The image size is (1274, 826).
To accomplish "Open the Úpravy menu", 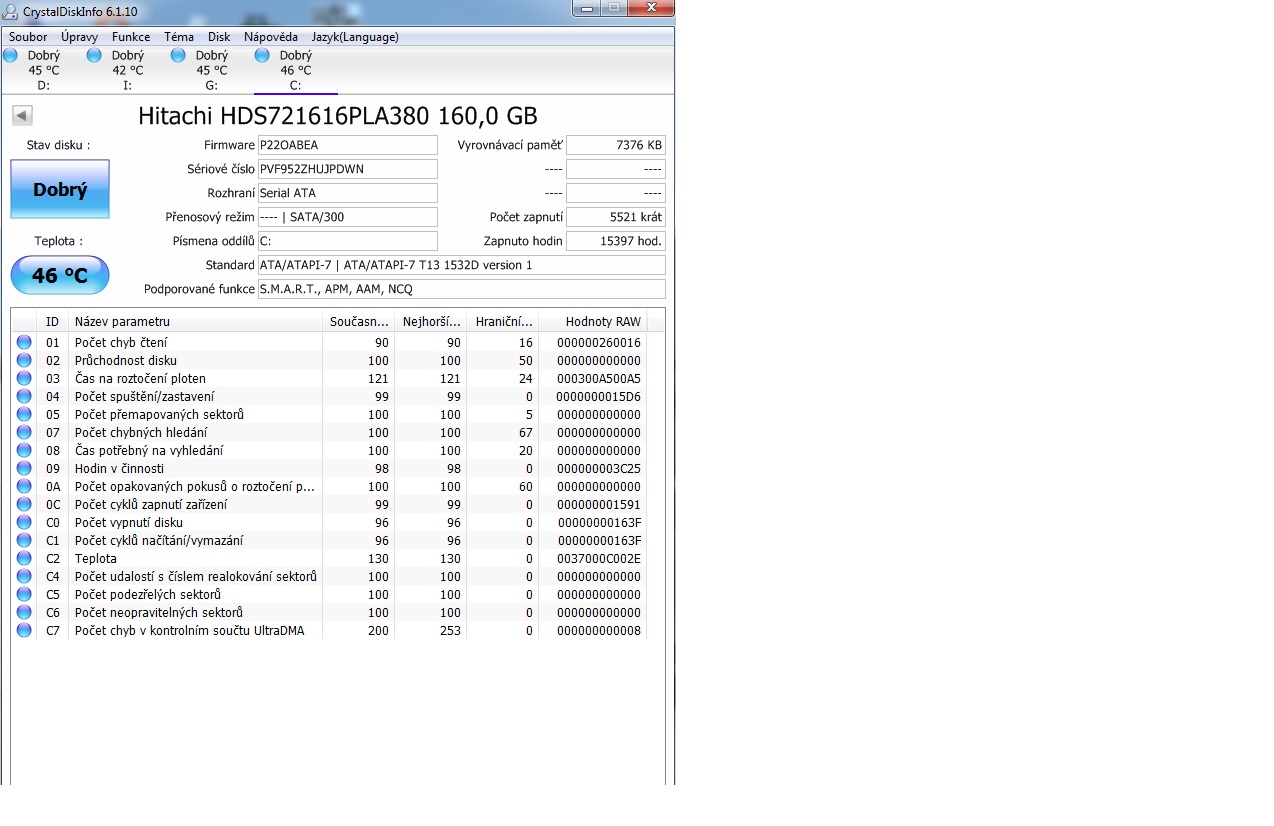I will (79, 37).
